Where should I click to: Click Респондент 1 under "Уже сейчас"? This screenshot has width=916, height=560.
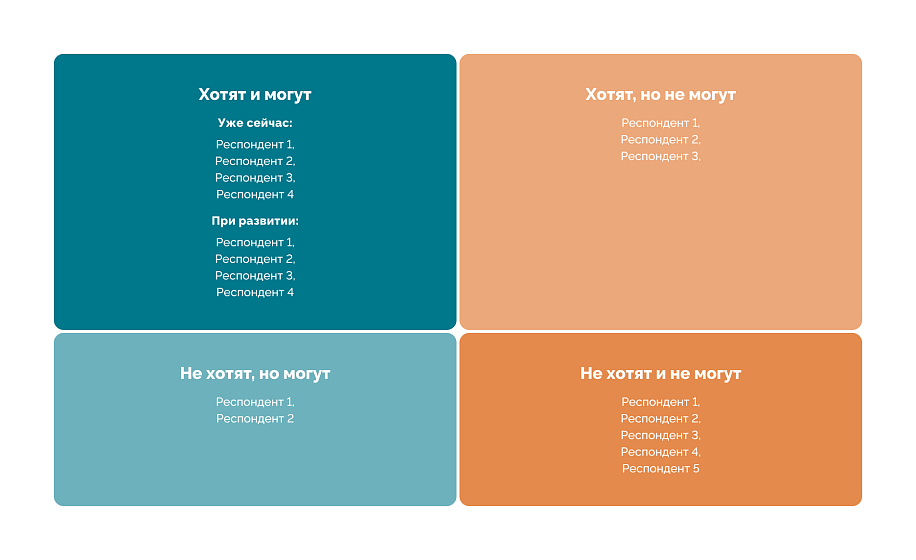[x=255, y=145]
